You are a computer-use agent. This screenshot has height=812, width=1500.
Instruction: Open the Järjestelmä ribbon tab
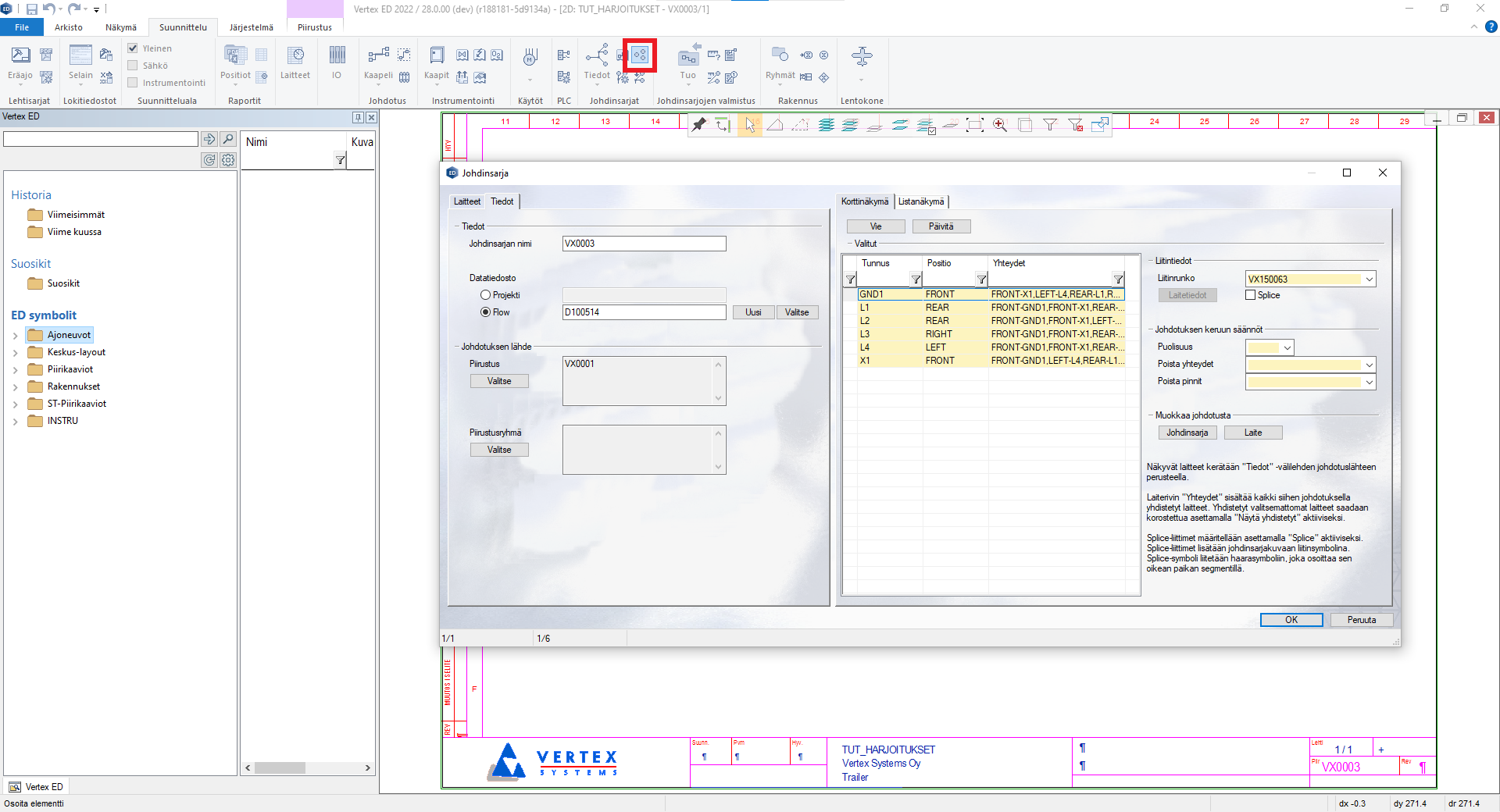click(x=251, y=27)
